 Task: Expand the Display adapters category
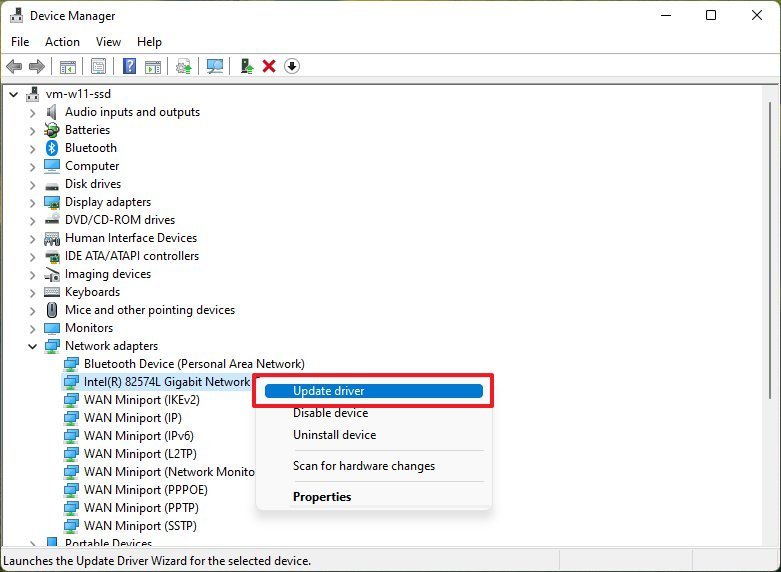click(32, 202)
